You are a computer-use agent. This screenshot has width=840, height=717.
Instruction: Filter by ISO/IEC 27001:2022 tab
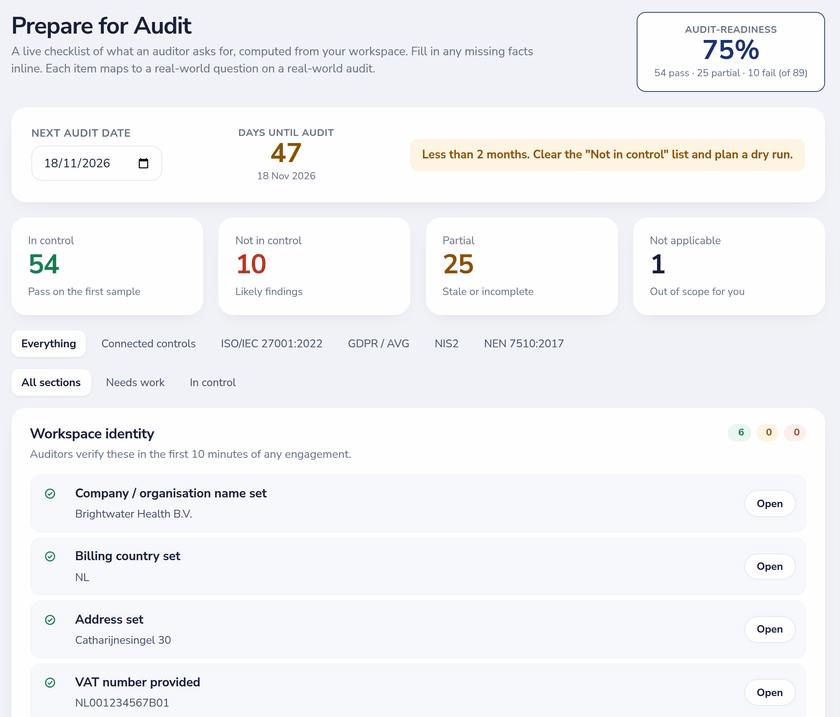tap(272, 343)
